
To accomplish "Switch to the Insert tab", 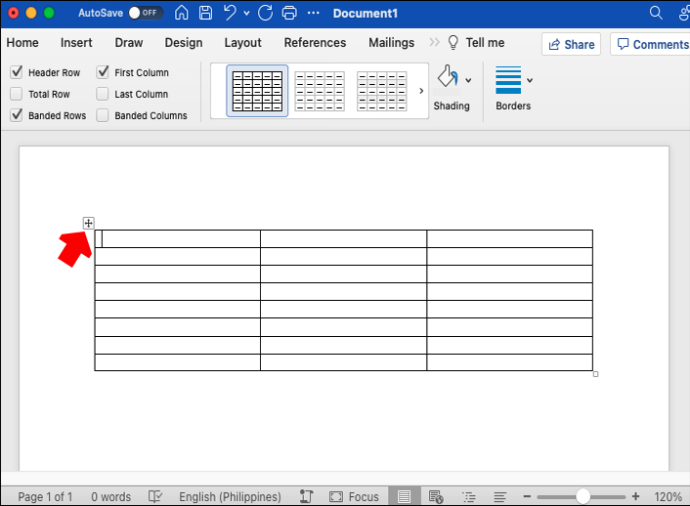I will 76,43.
